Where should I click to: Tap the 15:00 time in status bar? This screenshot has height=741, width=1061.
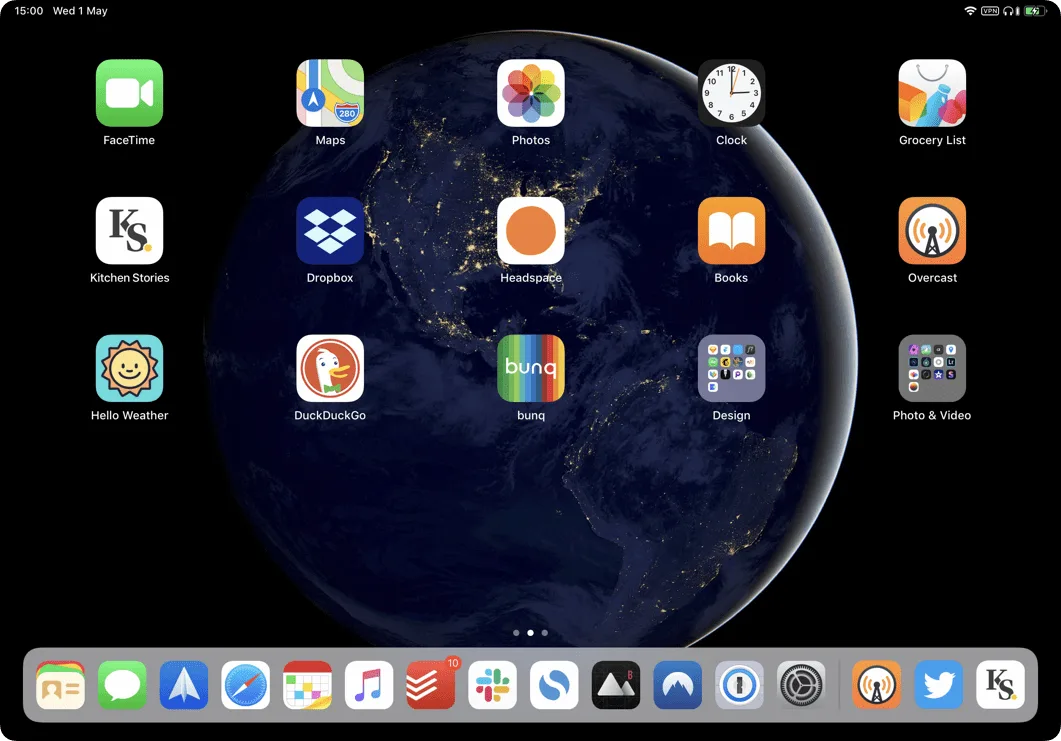pos(28,11)
